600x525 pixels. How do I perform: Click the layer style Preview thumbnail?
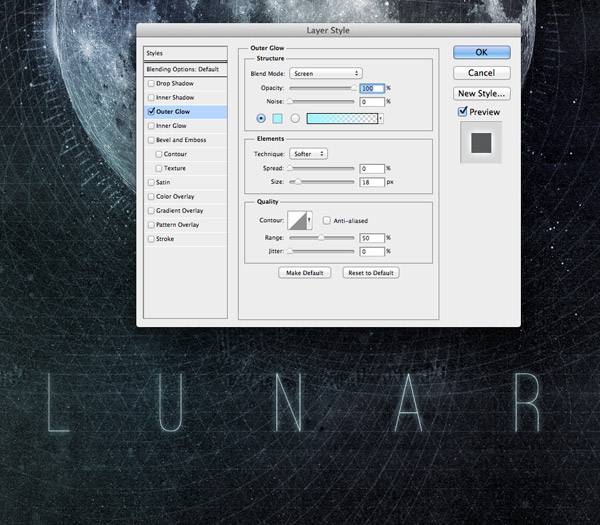(479, 142)
